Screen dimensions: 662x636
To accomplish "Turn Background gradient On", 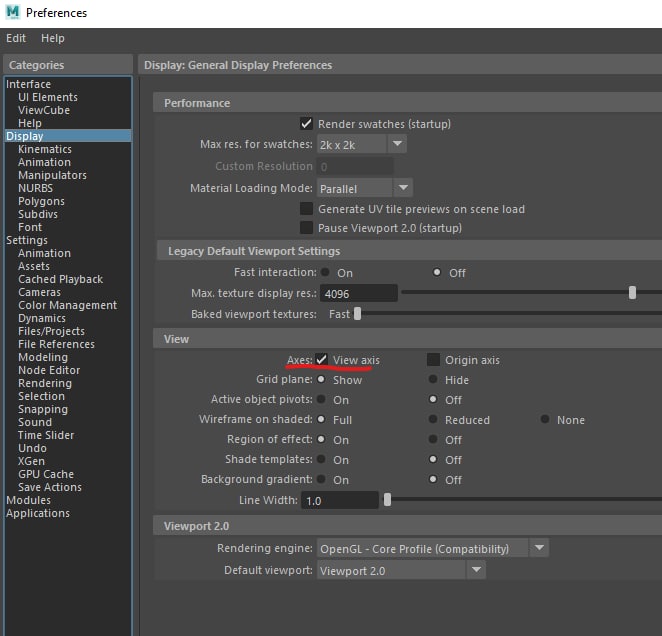I will coord(321,479).
